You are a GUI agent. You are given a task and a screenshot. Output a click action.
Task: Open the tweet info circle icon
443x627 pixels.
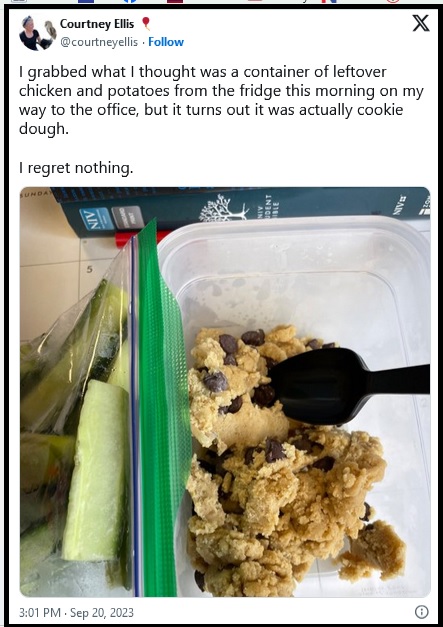(x=421, y=612)
